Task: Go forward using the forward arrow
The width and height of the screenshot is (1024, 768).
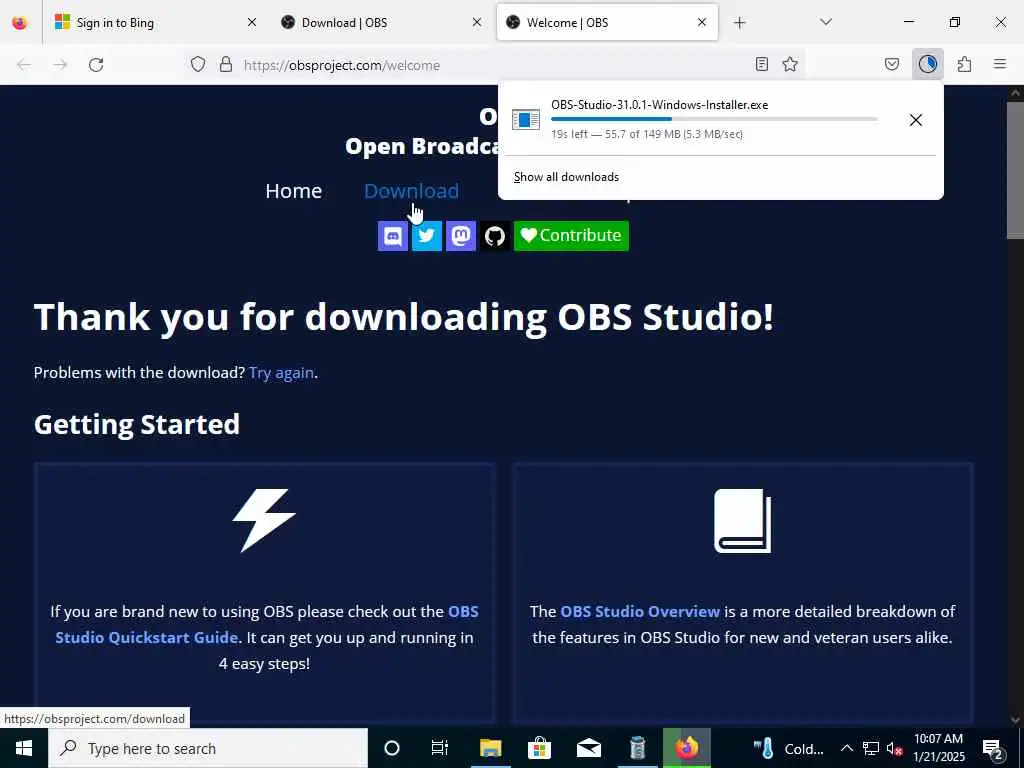Action: [x=60, y=65]
